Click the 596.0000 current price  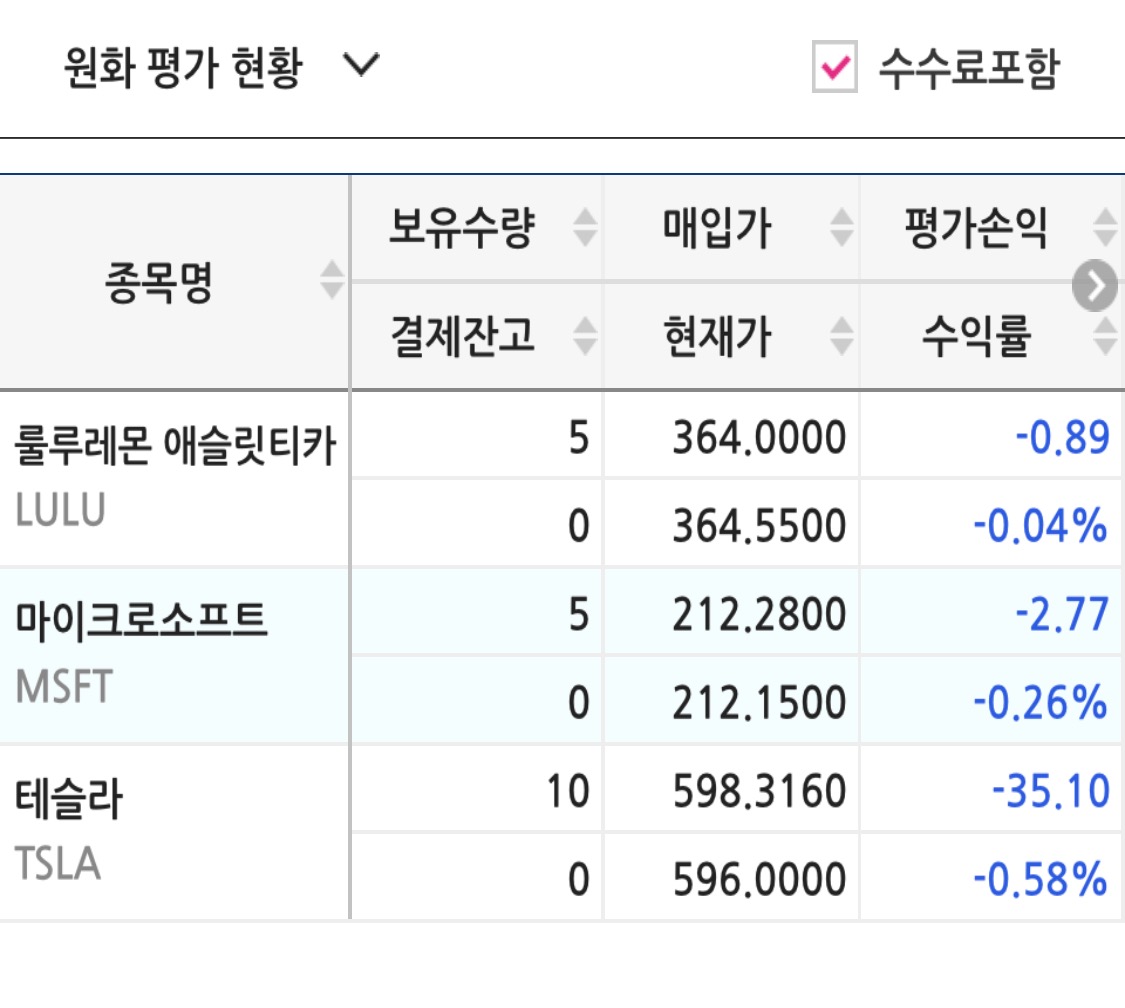point(759,880)
